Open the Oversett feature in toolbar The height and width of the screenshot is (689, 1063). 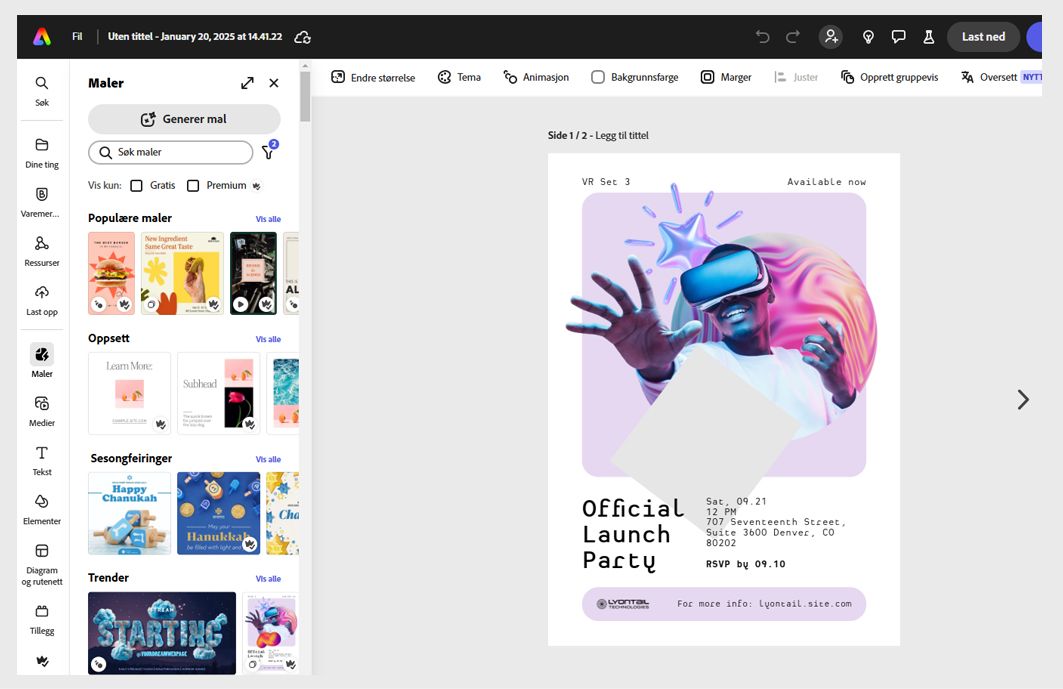[997, 76]
